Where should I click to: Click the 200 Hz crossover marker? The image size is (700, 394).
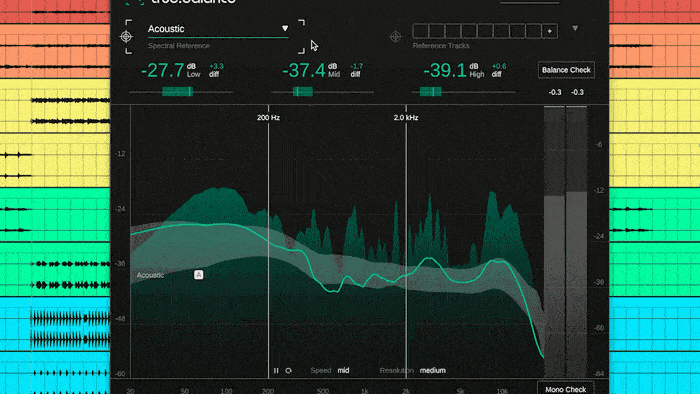click(x=268, y=118)
